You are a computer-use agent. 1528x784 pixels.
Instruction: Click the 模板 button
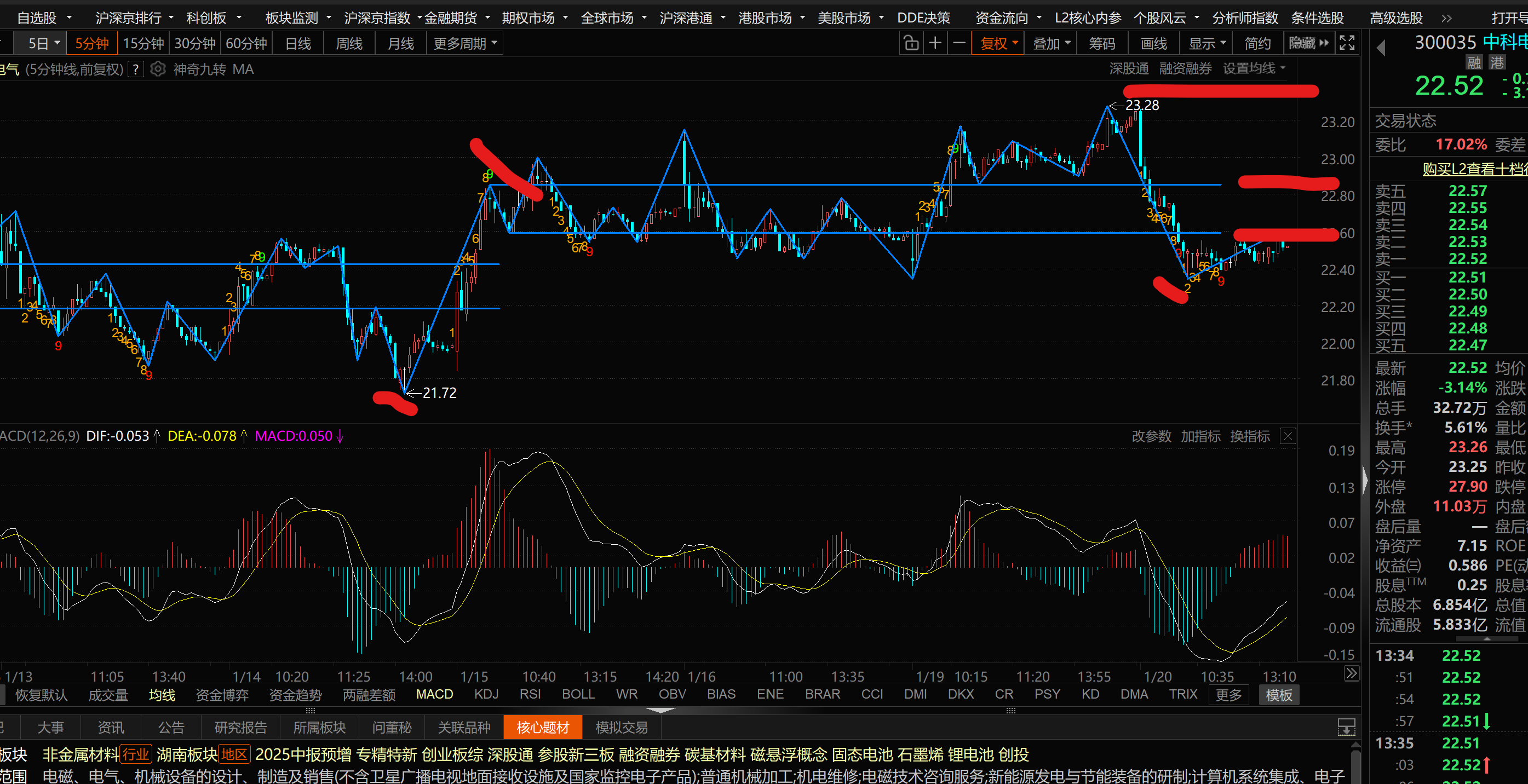(x=1278, y=695)
